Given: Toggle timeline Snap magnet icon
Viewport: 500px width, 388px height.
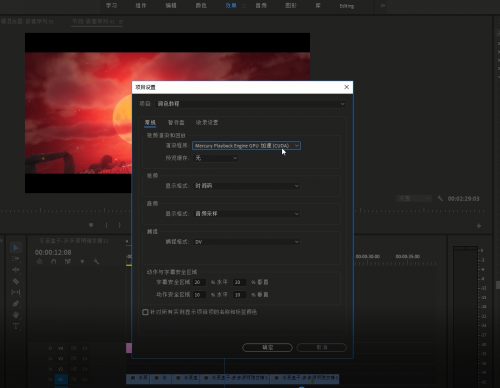Looking at the screenshot, I should 54,262.
